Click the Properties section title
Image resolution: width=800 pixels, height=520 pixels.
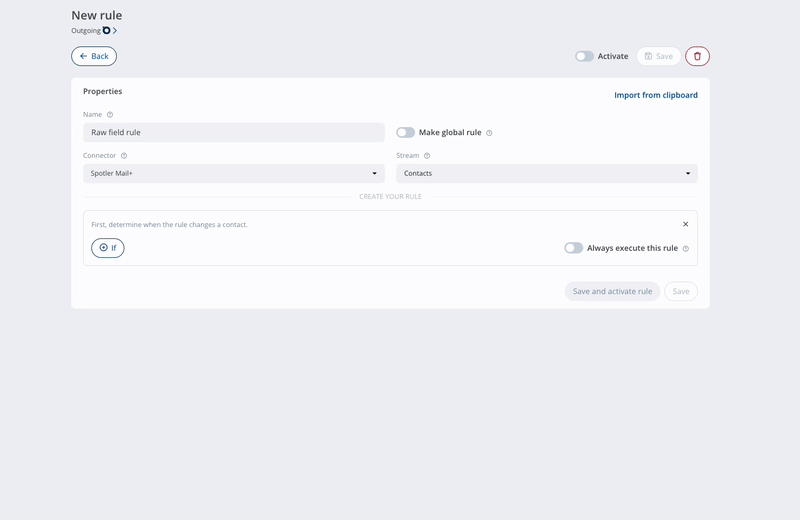[x=103, y=91]
